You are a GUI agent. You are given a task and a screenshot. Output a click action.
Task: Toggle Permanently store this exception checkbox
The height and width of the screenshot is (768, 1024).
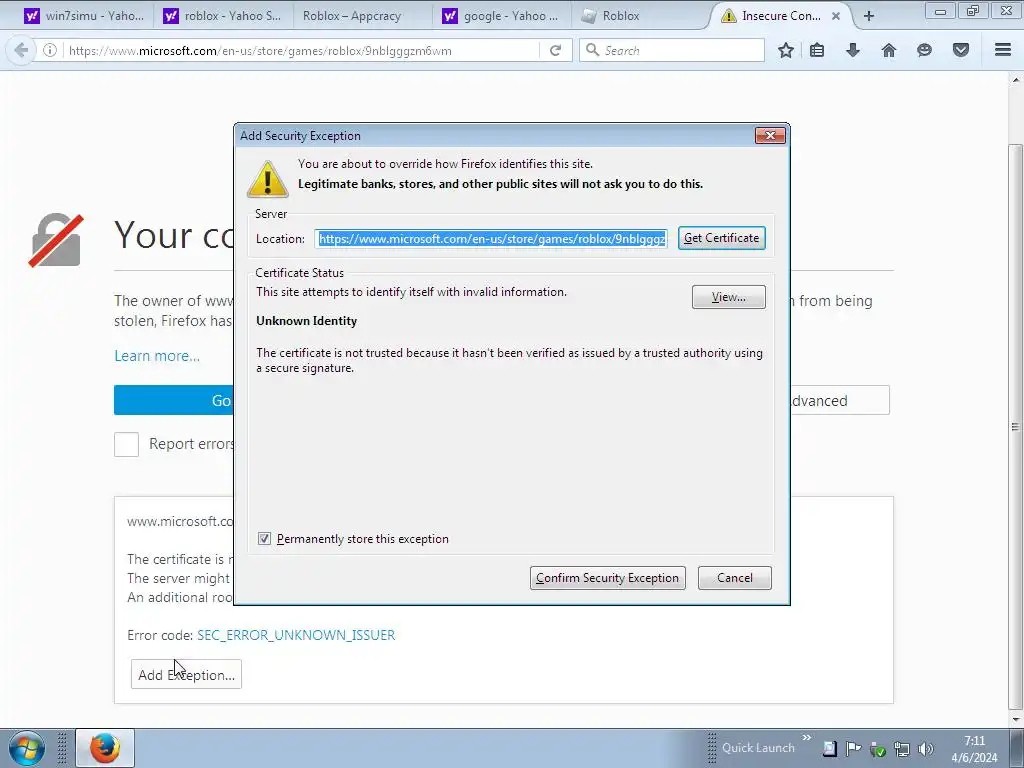click(264, 538)
